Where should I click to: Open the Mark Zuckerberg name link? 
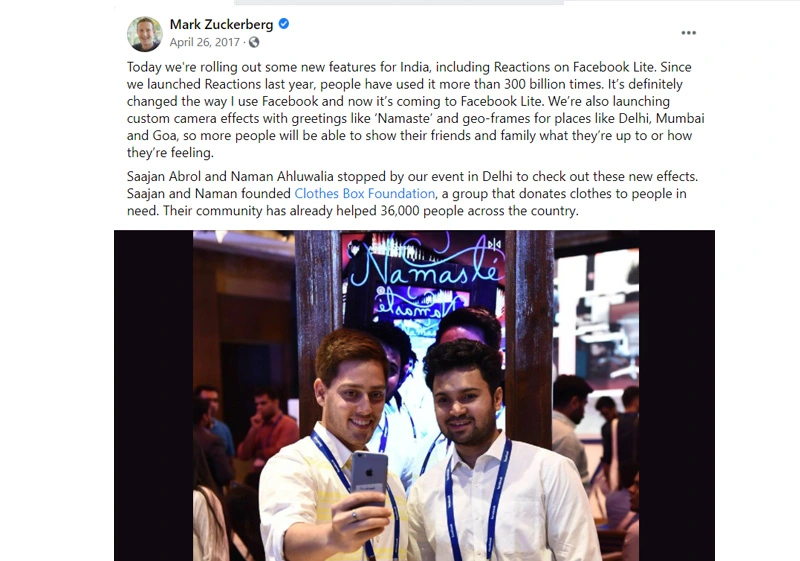(x=221, y=24)
